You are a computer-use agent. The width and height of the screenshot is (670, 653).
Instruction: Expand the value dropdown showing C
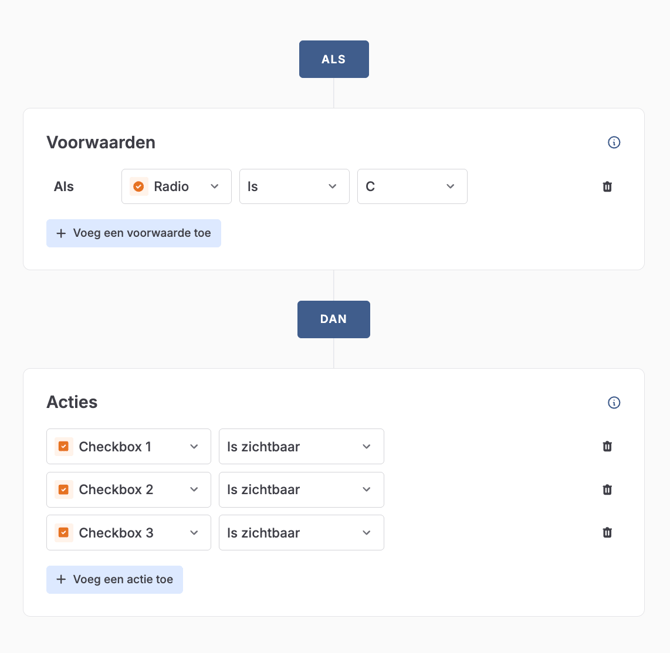(x=412, y=187)
